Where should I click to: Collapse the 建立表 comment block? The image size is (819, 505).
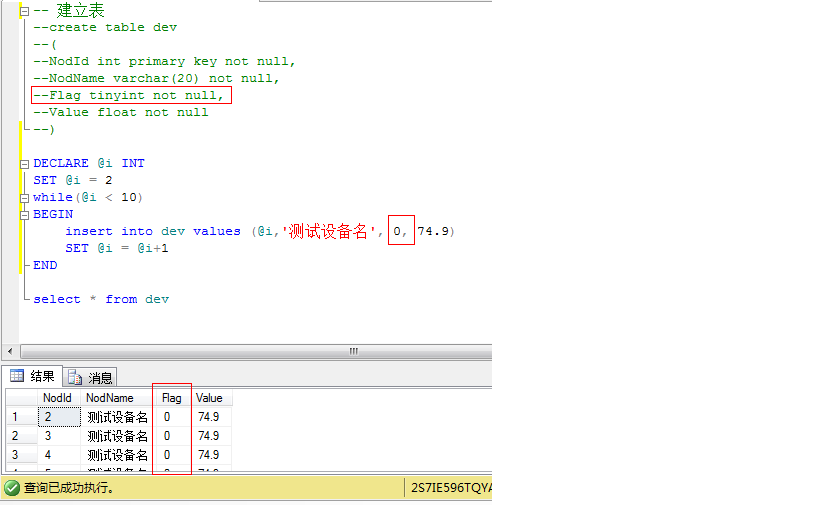pos(24,11)
